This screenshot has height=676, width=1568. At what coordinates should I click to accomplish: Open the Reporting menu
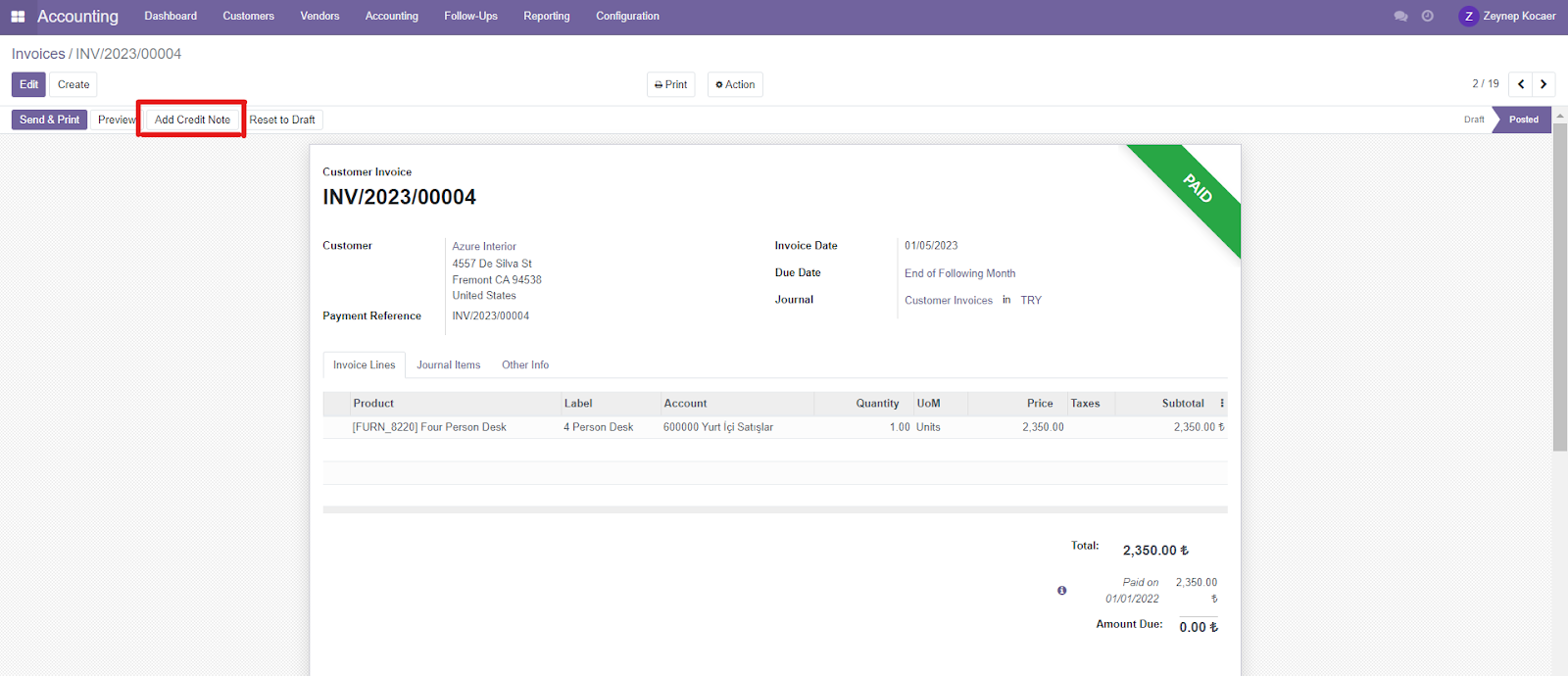(547, 17)
